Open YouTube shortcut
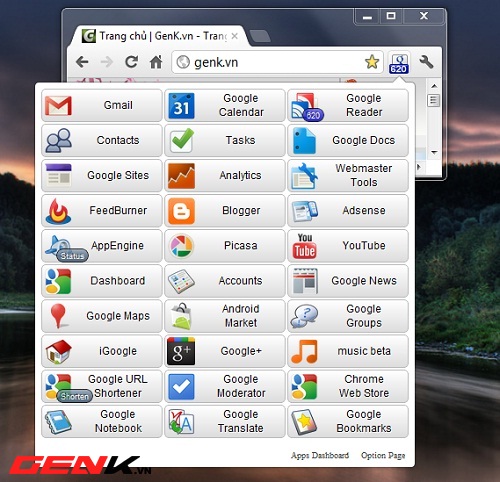This screenshot has width=500, height=482. click(x=348, y=246)
